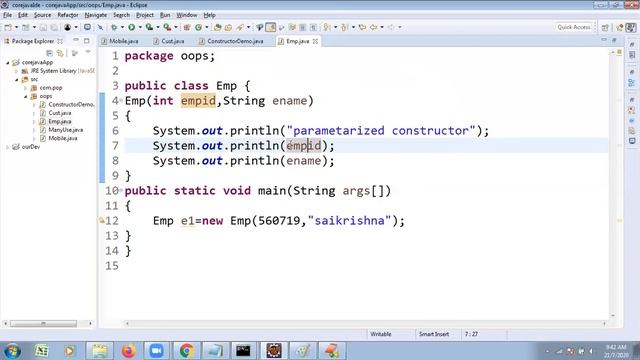Click the Back navigation arrow icon
640x360 pixels.
pos(373,27)
